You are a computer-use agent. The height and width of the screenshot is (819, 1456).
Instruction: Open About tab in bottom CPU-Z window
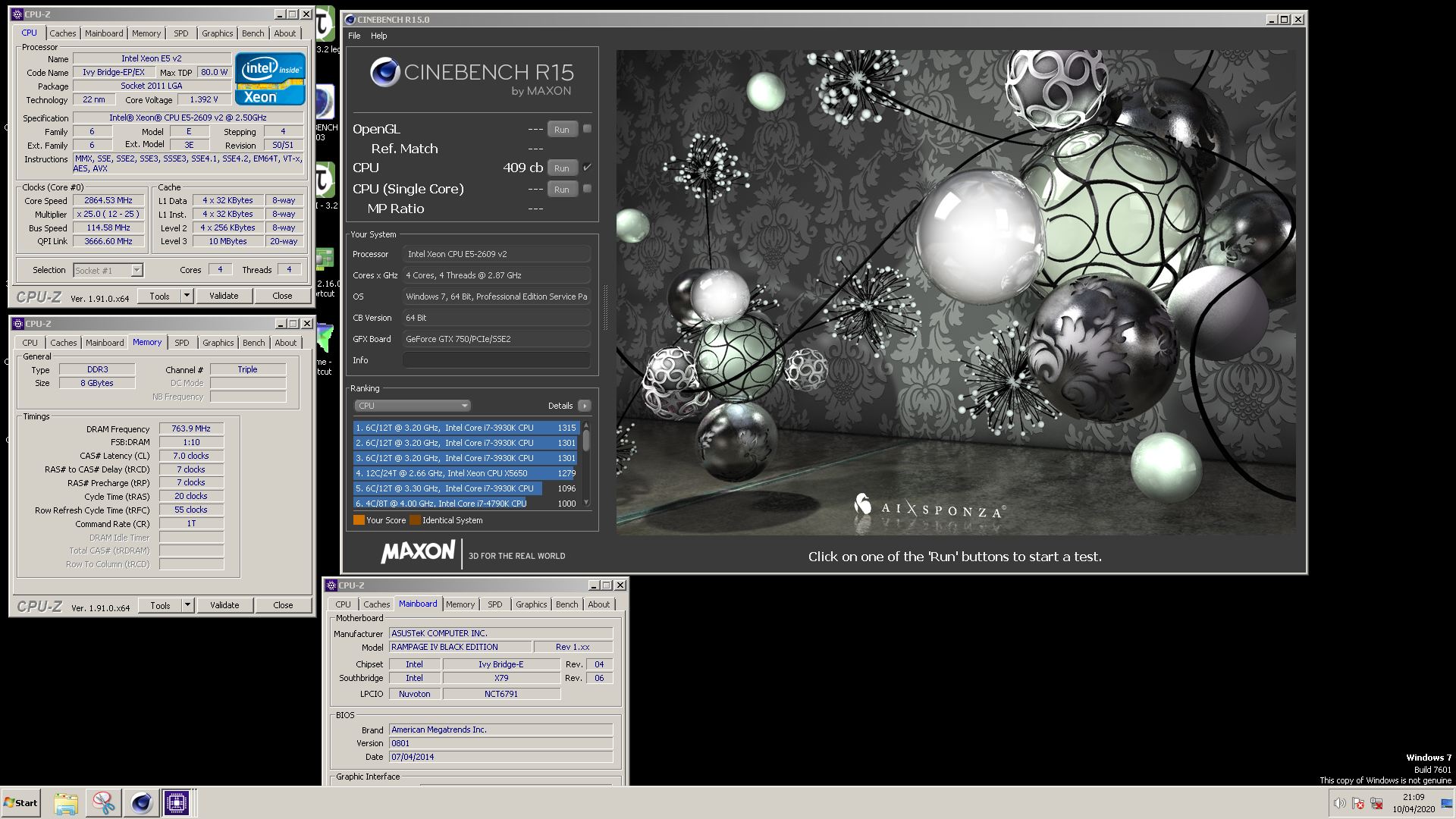[x=598, y=604]
